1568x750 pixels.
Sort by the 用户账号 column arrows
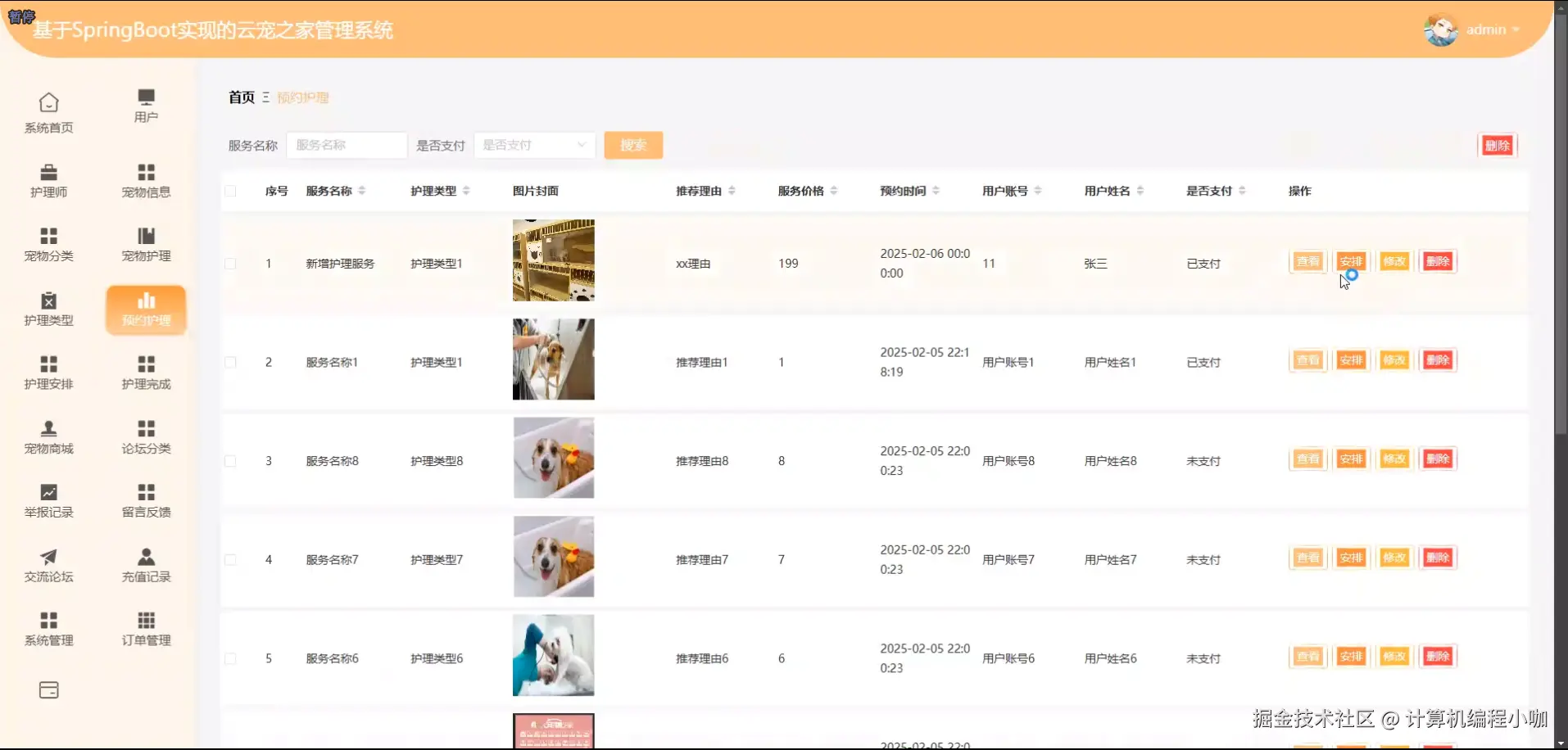(1038, 191)
